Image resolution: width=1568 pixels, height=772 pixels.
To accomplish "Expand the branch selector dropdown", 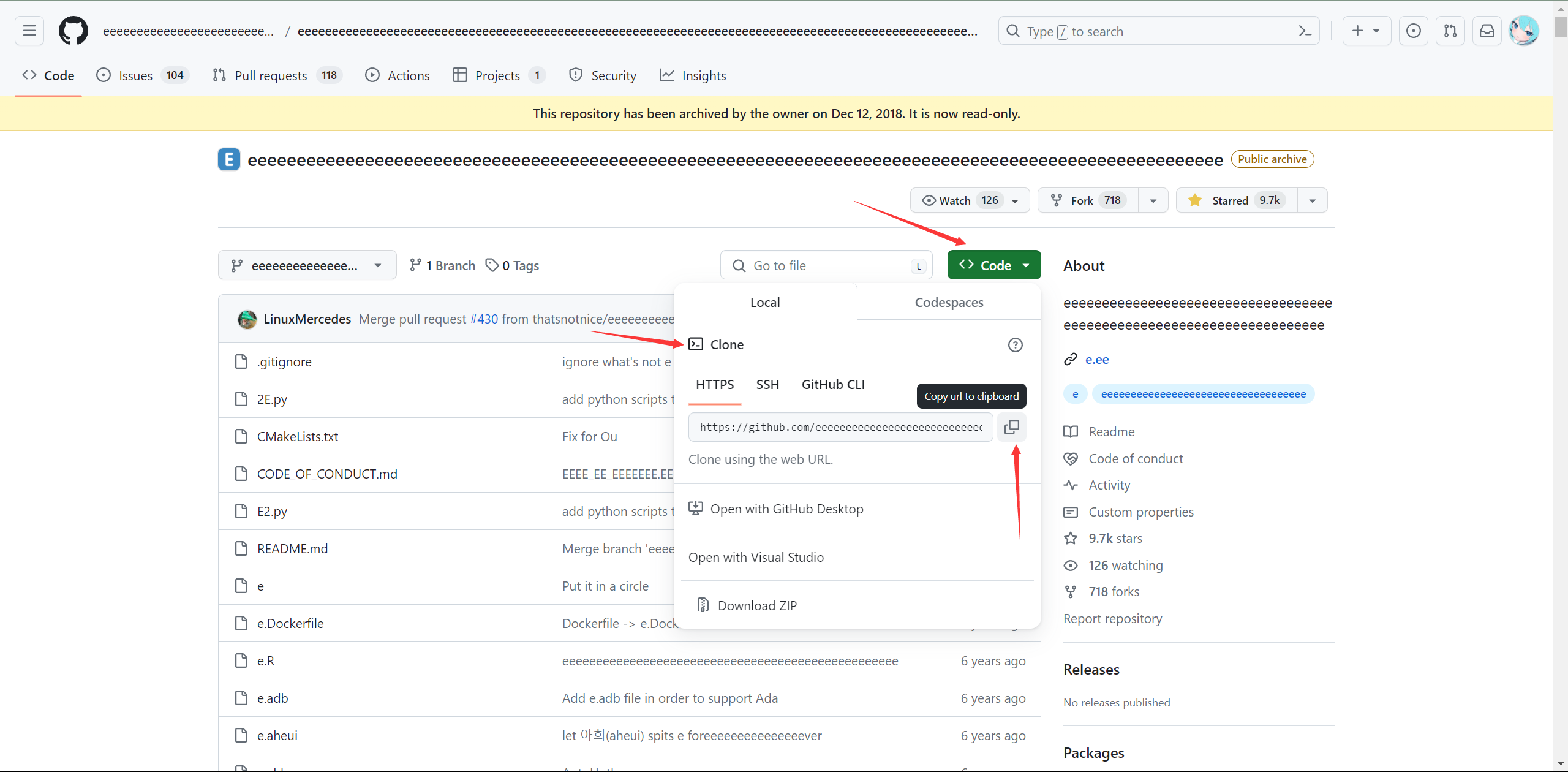I will point(307,265).
